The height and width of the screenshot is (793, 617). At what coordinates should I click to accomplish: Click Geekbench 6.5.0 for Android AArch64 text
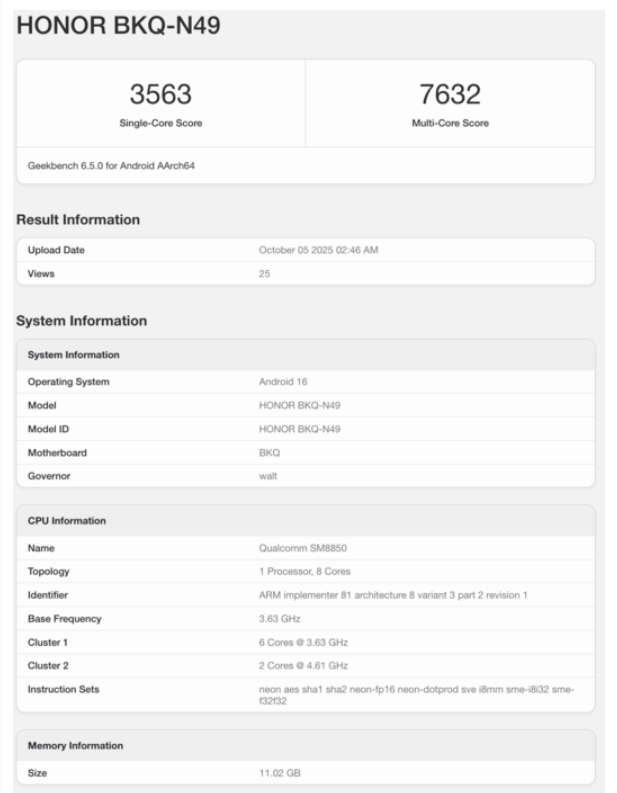coord(111,165)
